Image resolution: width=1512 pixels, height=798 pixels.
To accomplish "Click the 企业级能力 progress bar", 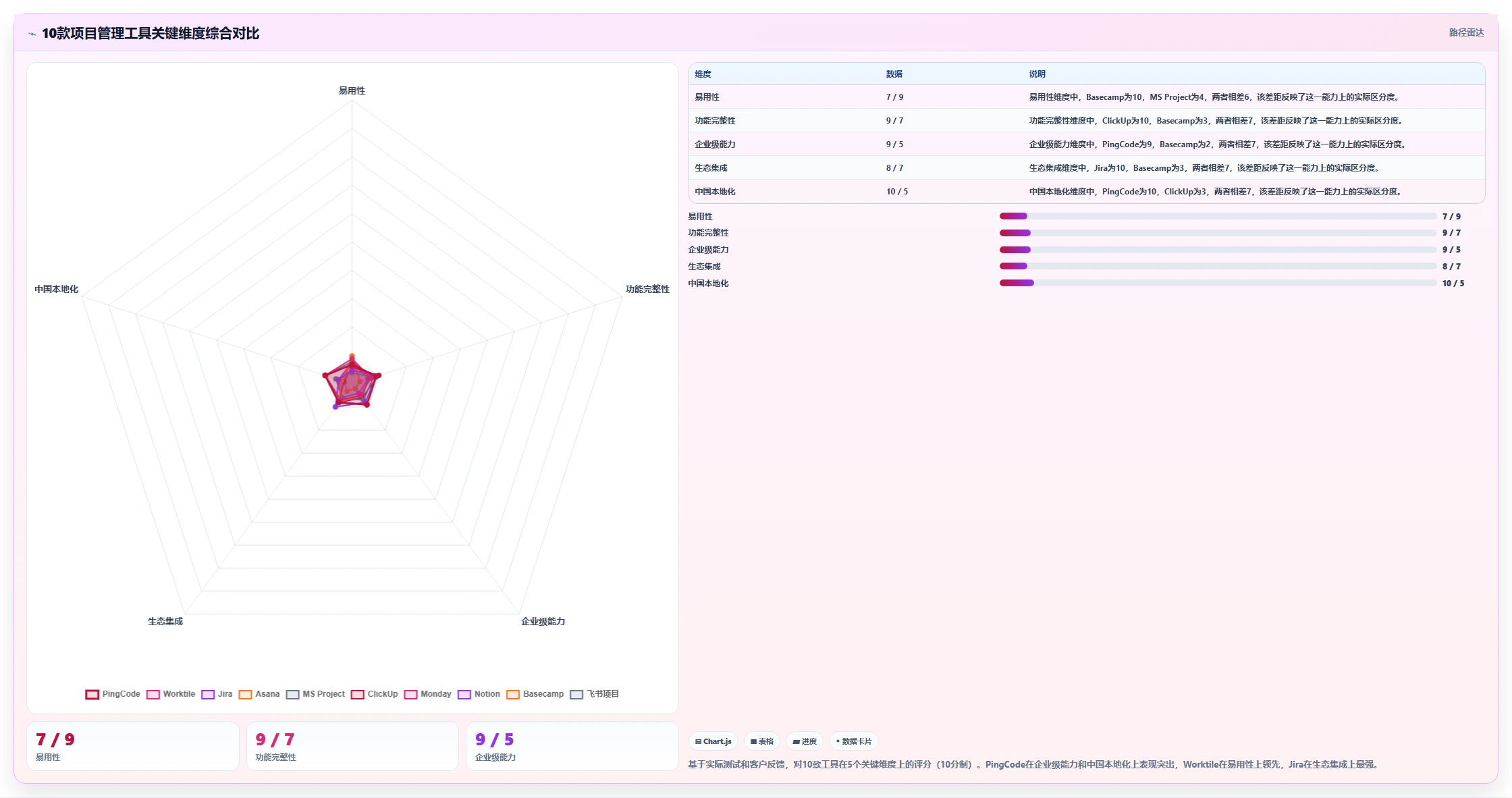I will point(1218,250).
